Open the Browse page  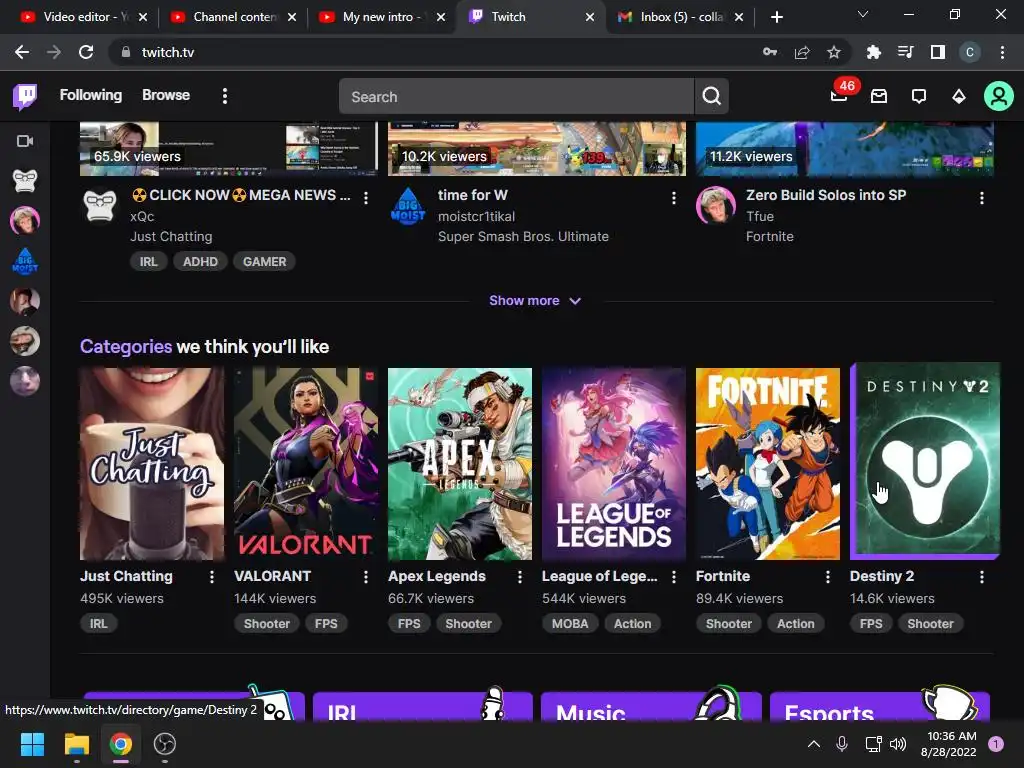coord(166,95)
